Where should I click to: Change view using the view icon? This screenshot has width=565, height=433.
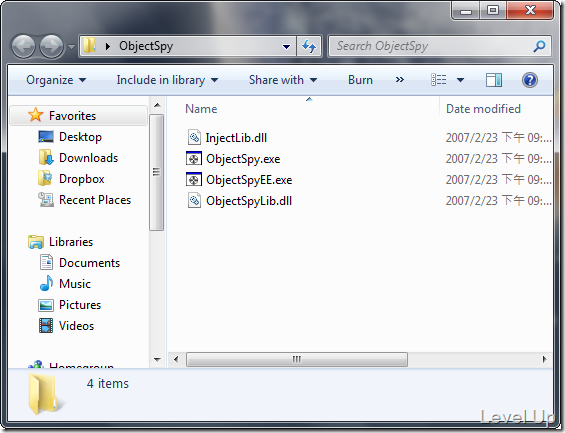(x=439, y=80)
